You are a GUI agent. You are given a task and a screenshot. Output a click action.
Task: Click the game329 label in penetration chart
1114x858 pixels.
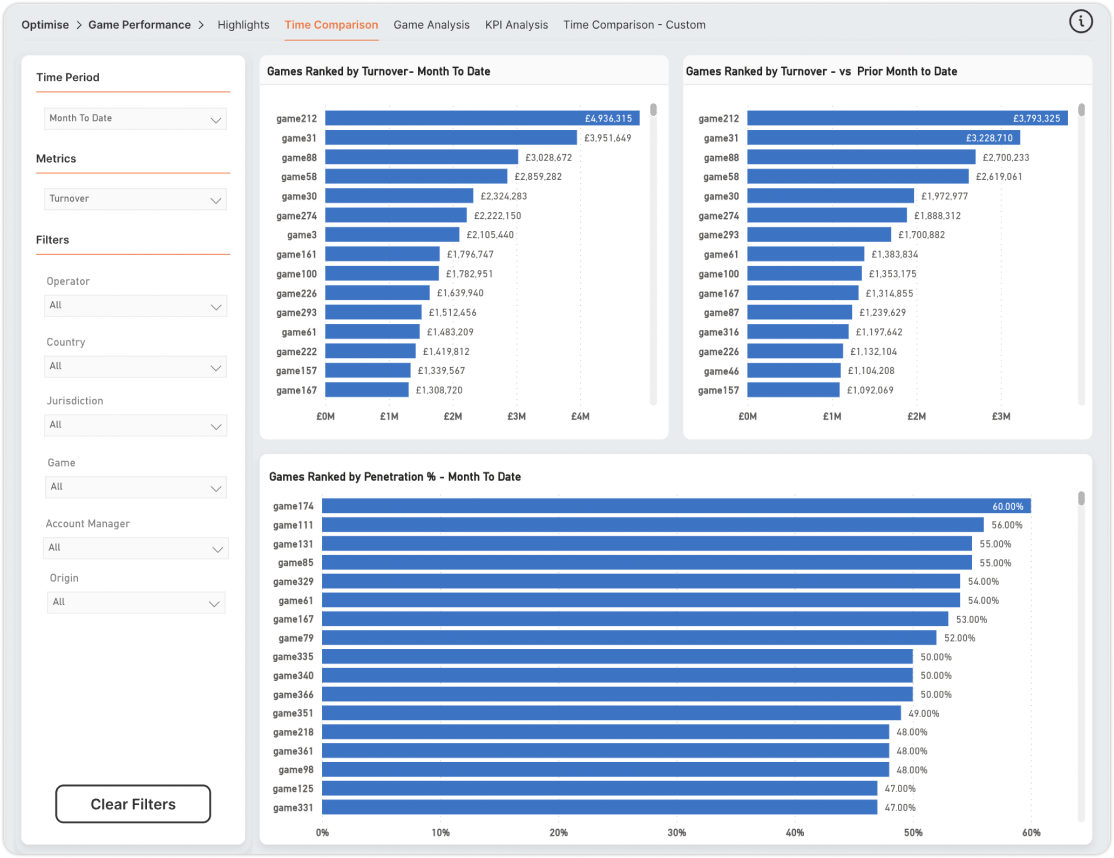tap(293, 582)
